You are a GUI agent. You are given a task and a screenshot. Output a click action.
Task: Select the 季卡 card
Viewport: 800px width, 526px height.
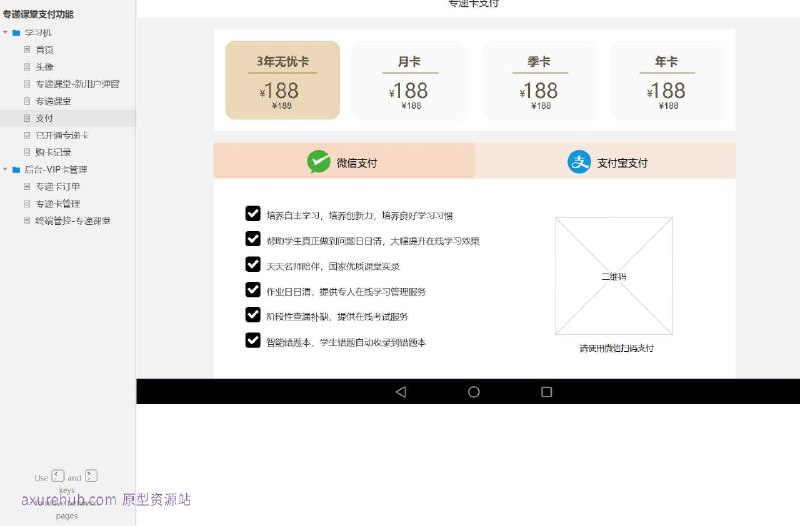(x=539, y=80)
